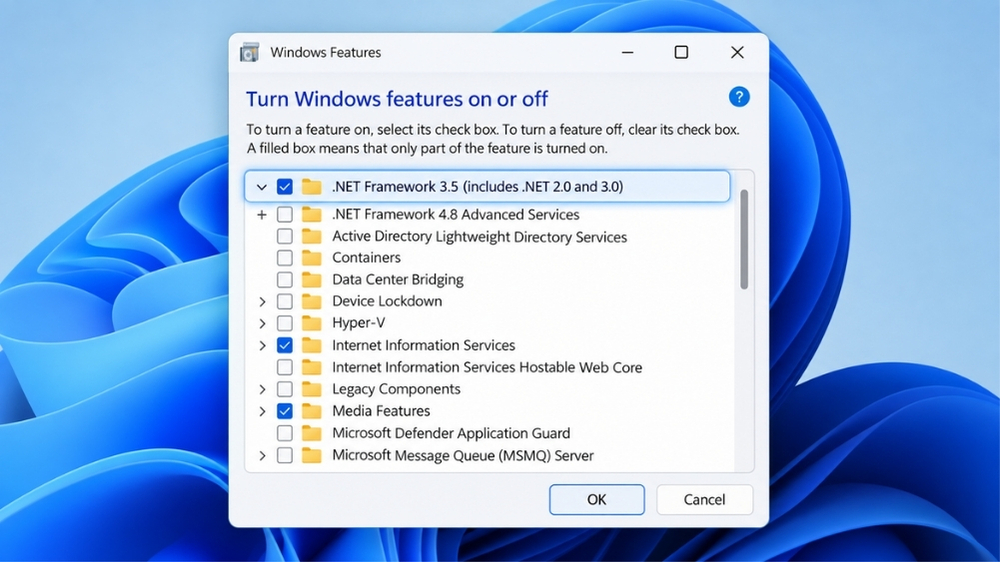1000x562 pixels.
Task: Tick the Data Center Bridging checkbox
Action: (x=284, y=279)
